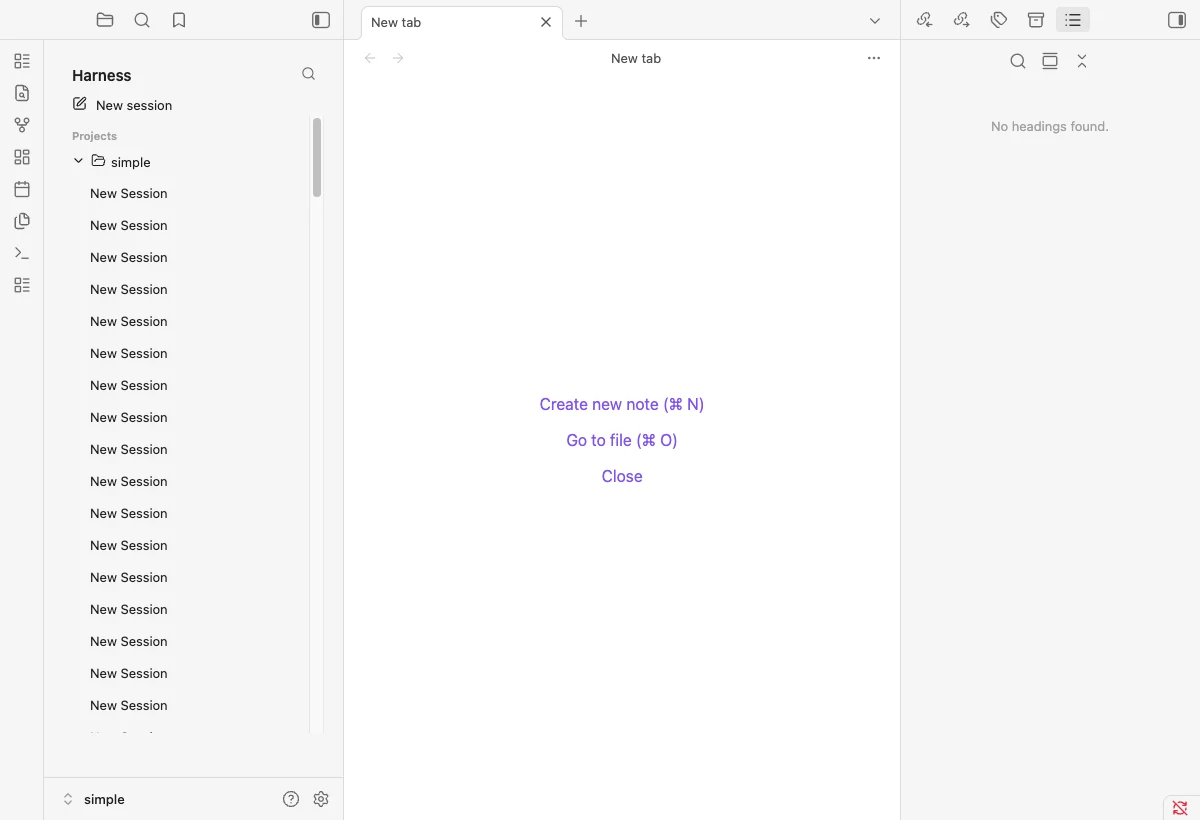
Task: Collapse the left sidebar with toggle icon
Action: (321, 20)
